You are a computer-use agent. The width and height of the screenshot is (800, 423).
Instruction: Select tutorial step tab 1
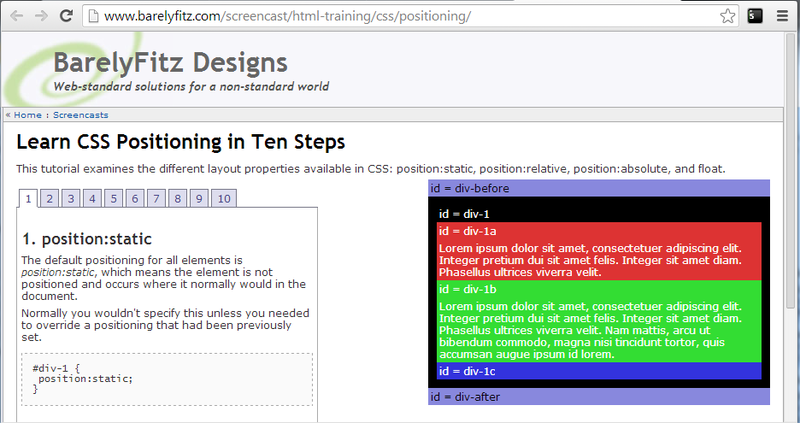point(29,198)
